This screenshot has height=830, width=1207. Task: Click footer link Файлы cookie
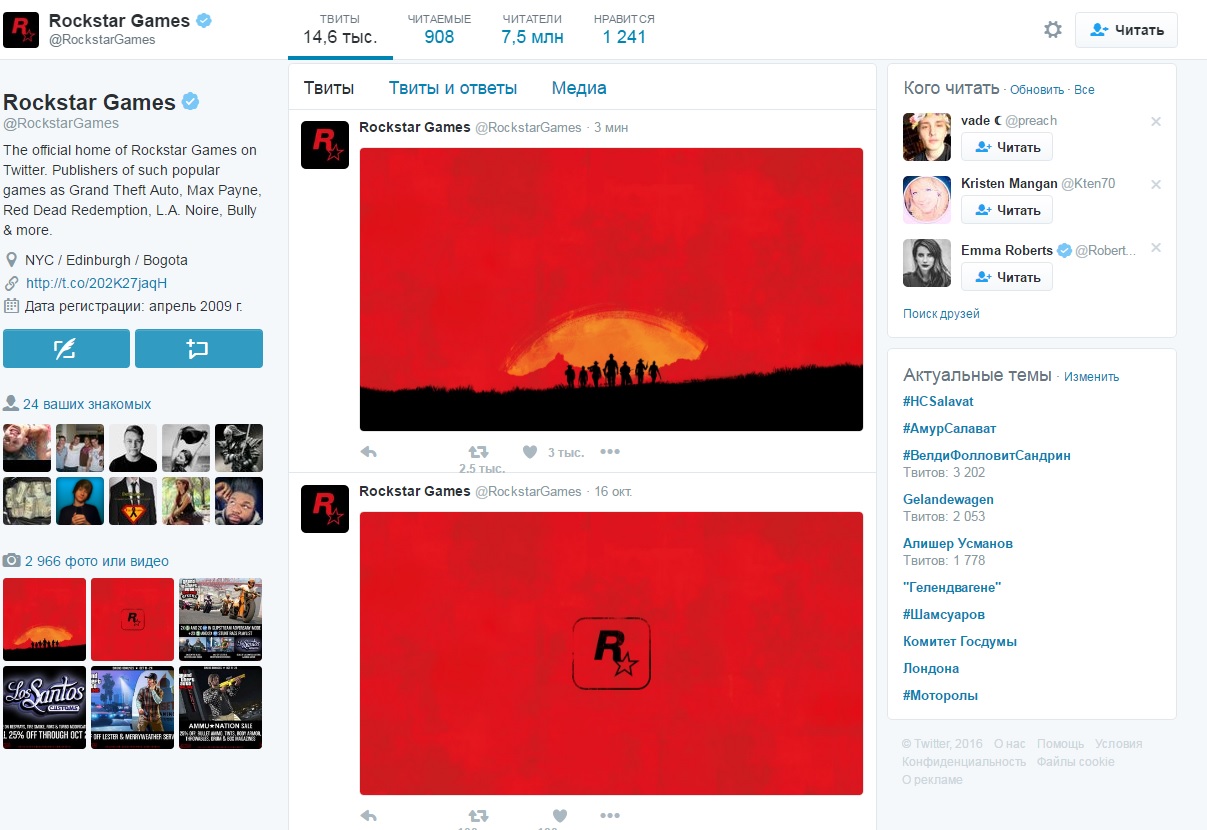pyautogui.click(x=1075, y=762)
